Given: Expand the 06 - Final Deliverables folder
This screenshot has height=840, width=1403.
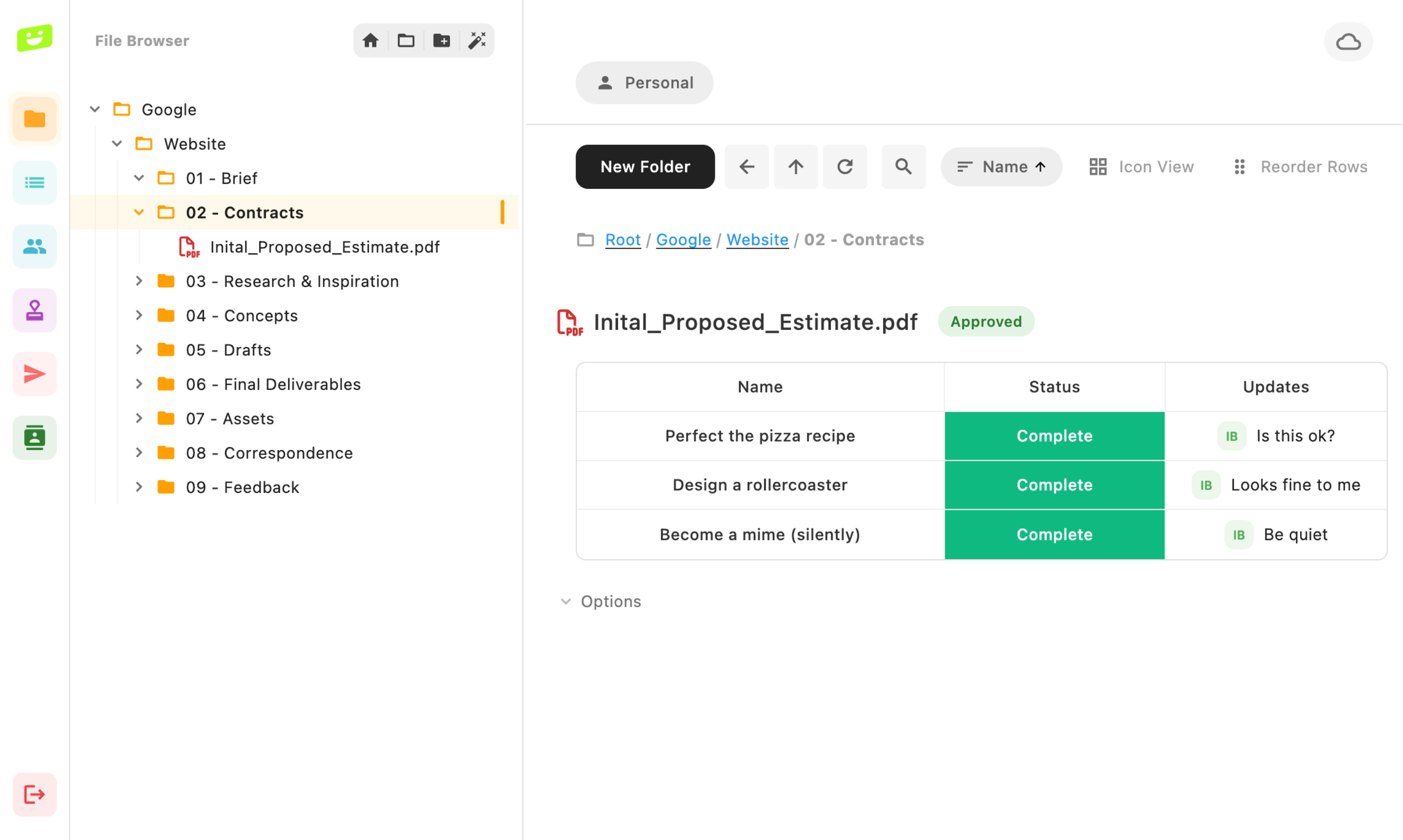Looking at the screenshot, I should [x=139, y=384].
